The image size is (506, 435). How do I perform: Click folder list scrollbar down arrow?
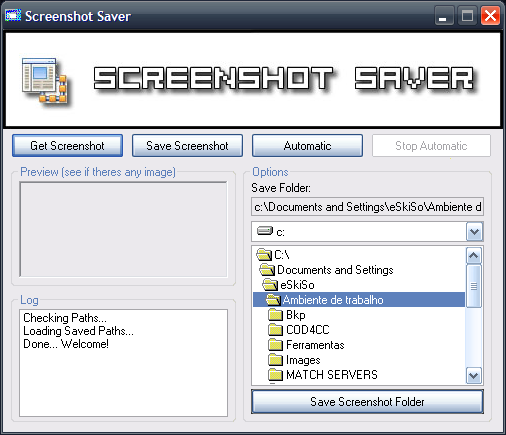474,376
